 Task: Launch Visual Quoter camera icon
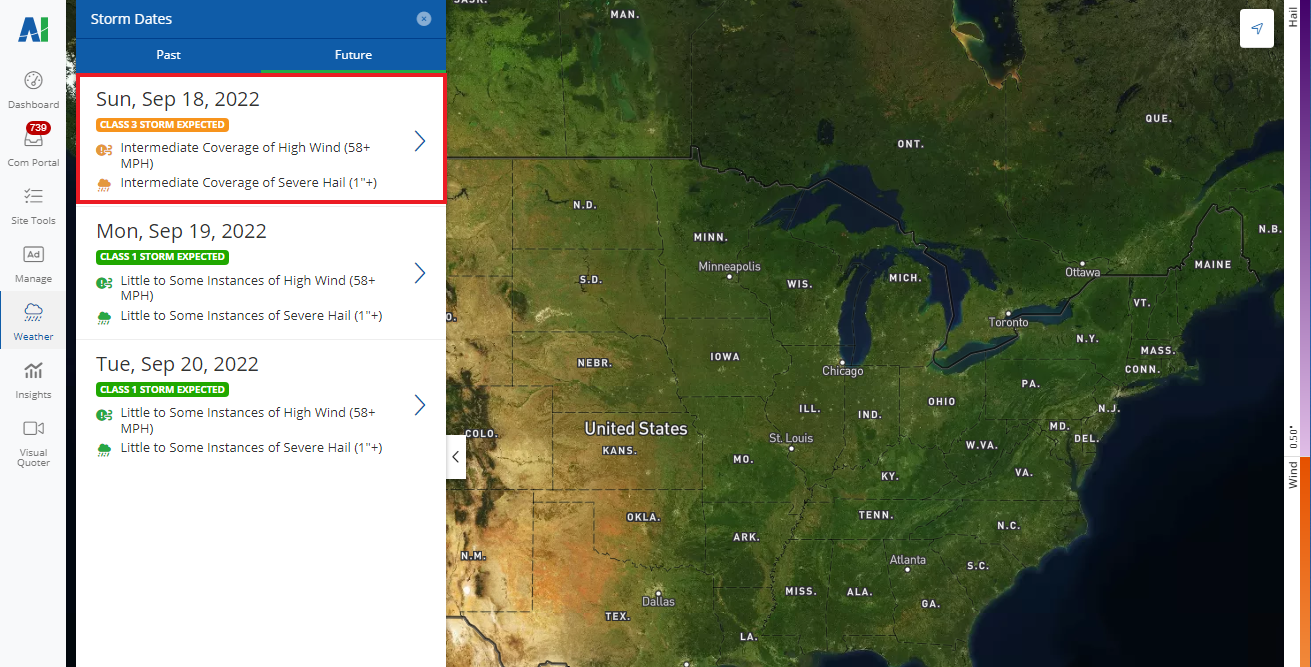(33, 429)
